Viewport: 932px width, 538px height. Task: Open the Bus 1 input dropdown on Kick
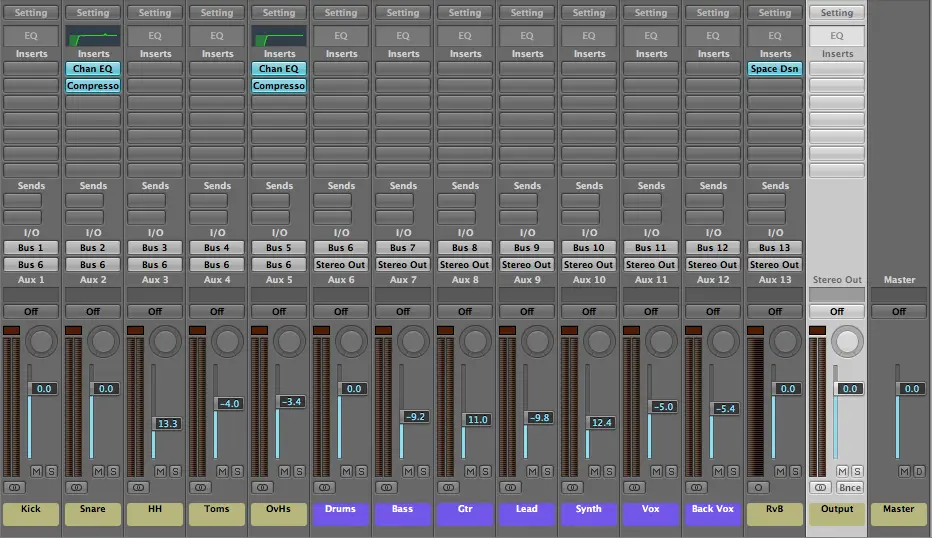tap(31, 248)
